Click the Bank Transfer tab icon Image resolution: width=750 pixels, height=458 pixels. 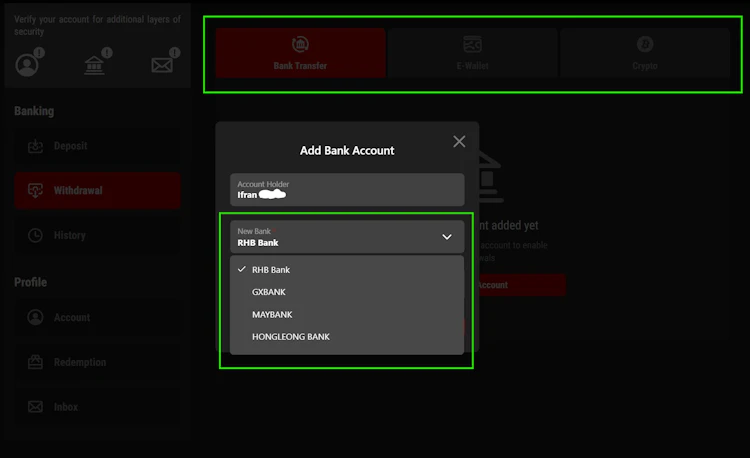point(300,44)
